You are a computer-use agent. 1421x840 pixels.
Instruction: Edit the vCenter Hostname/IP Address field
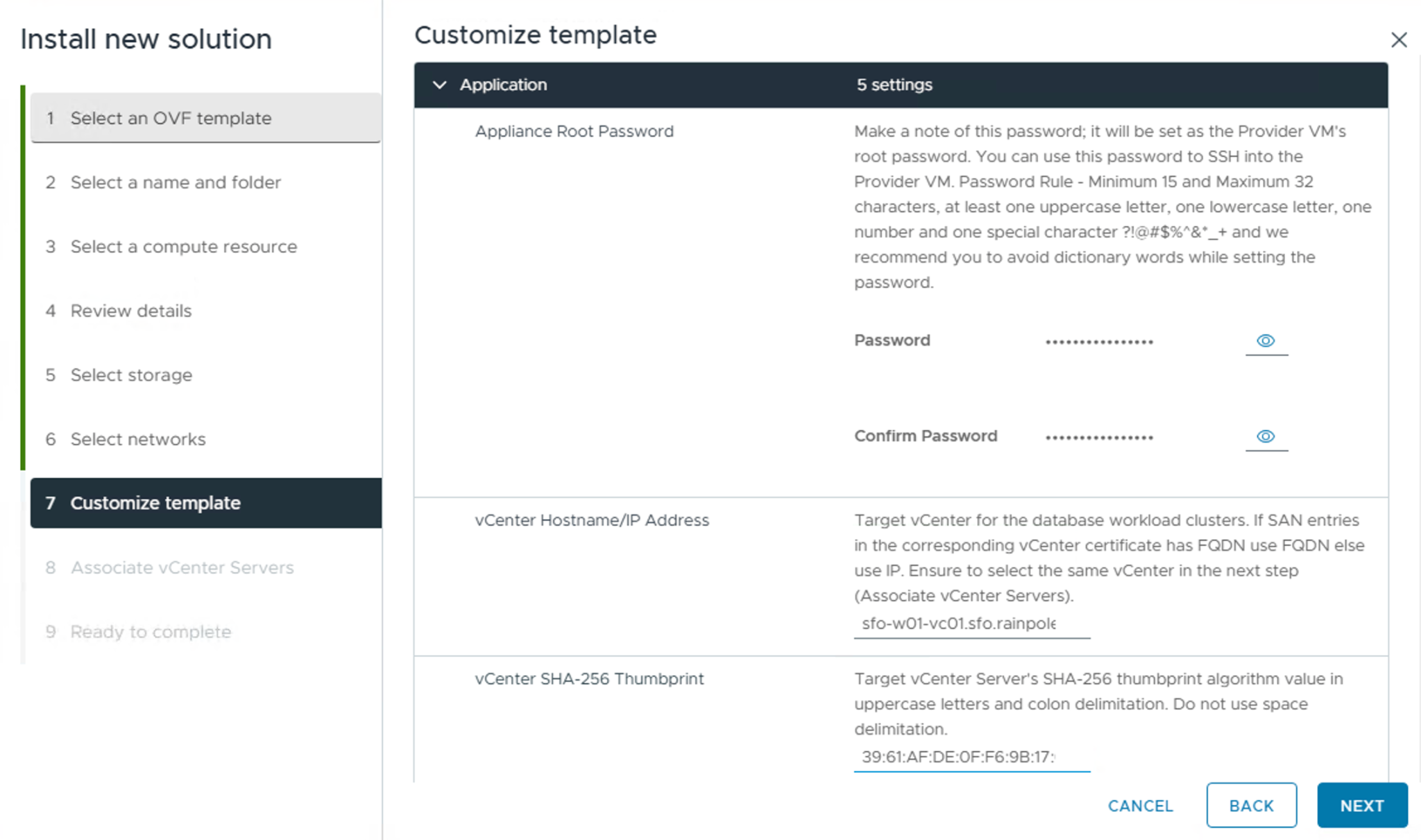971,624
